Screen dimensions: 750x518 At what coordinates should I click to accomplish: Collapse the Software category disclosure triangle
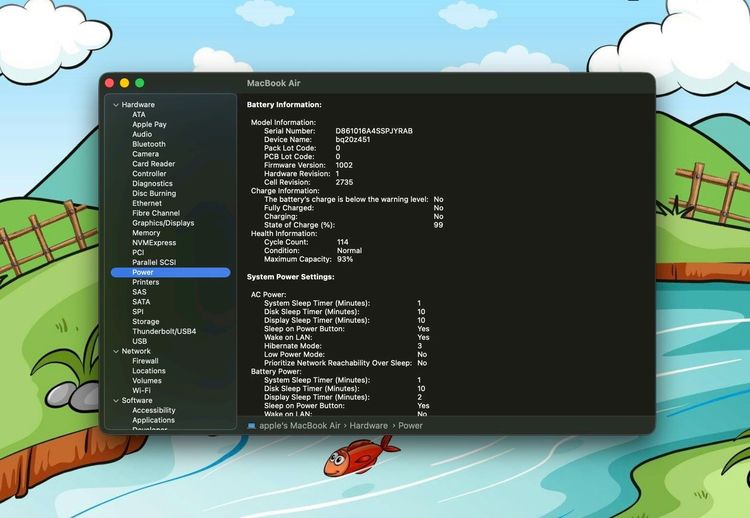coord(116,400)
